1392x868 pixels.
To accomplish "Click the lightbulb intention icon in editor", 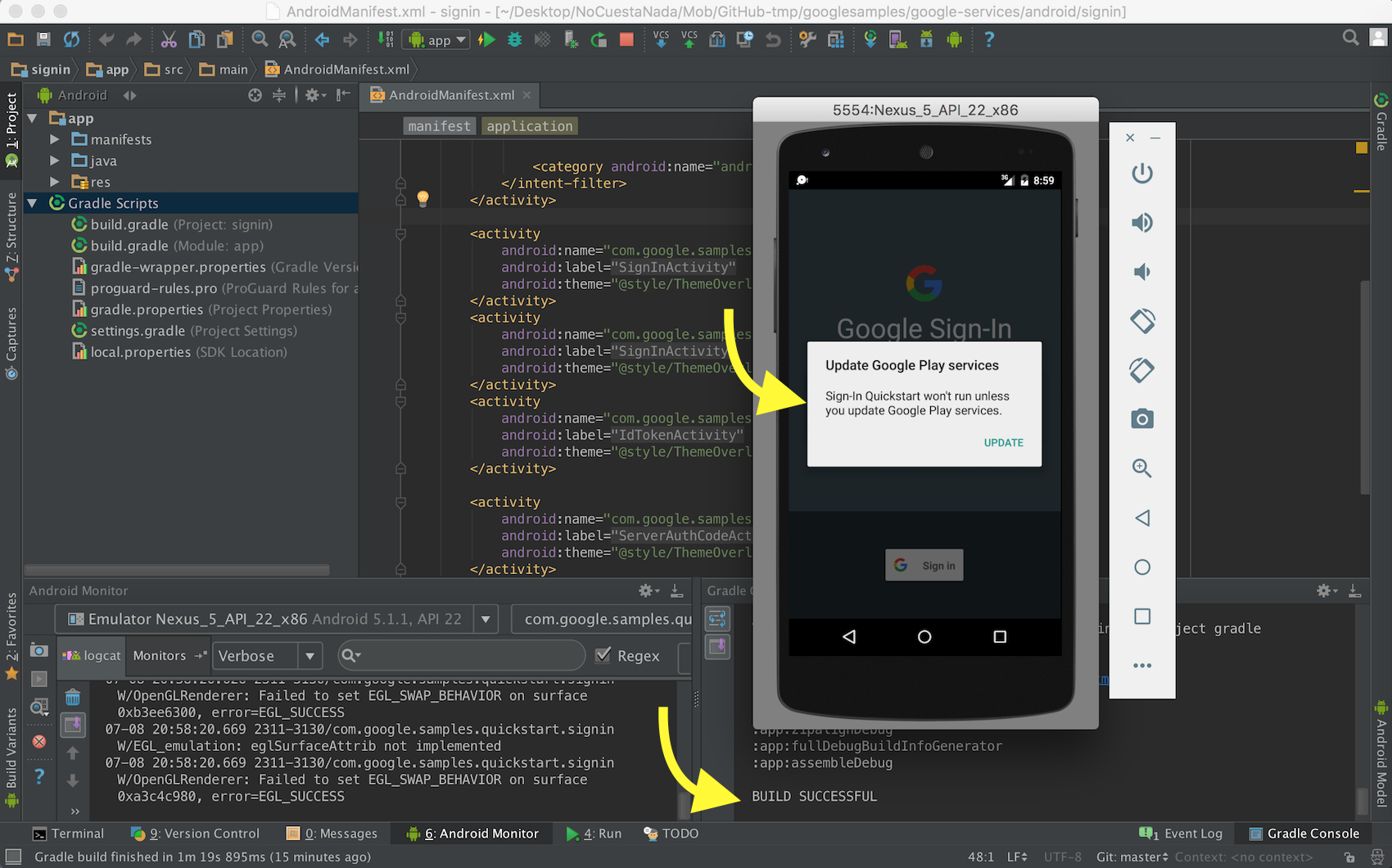I will (423, 198).
